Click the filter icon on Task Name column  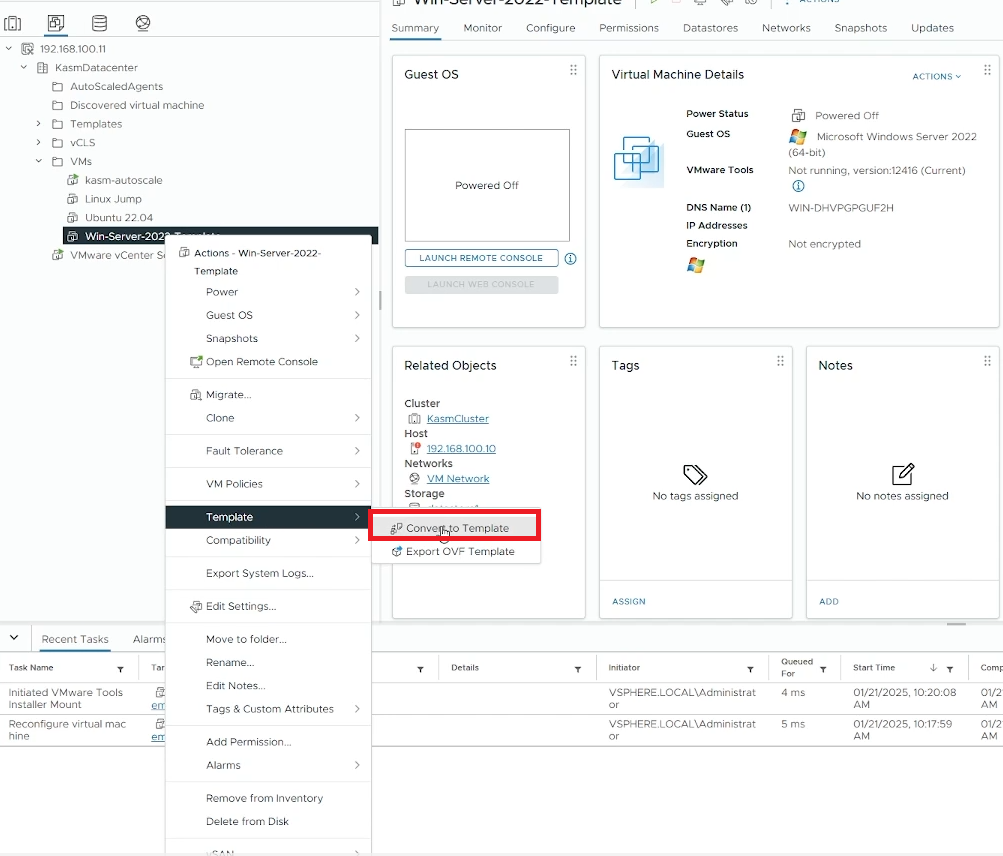[x=121, y=668]
